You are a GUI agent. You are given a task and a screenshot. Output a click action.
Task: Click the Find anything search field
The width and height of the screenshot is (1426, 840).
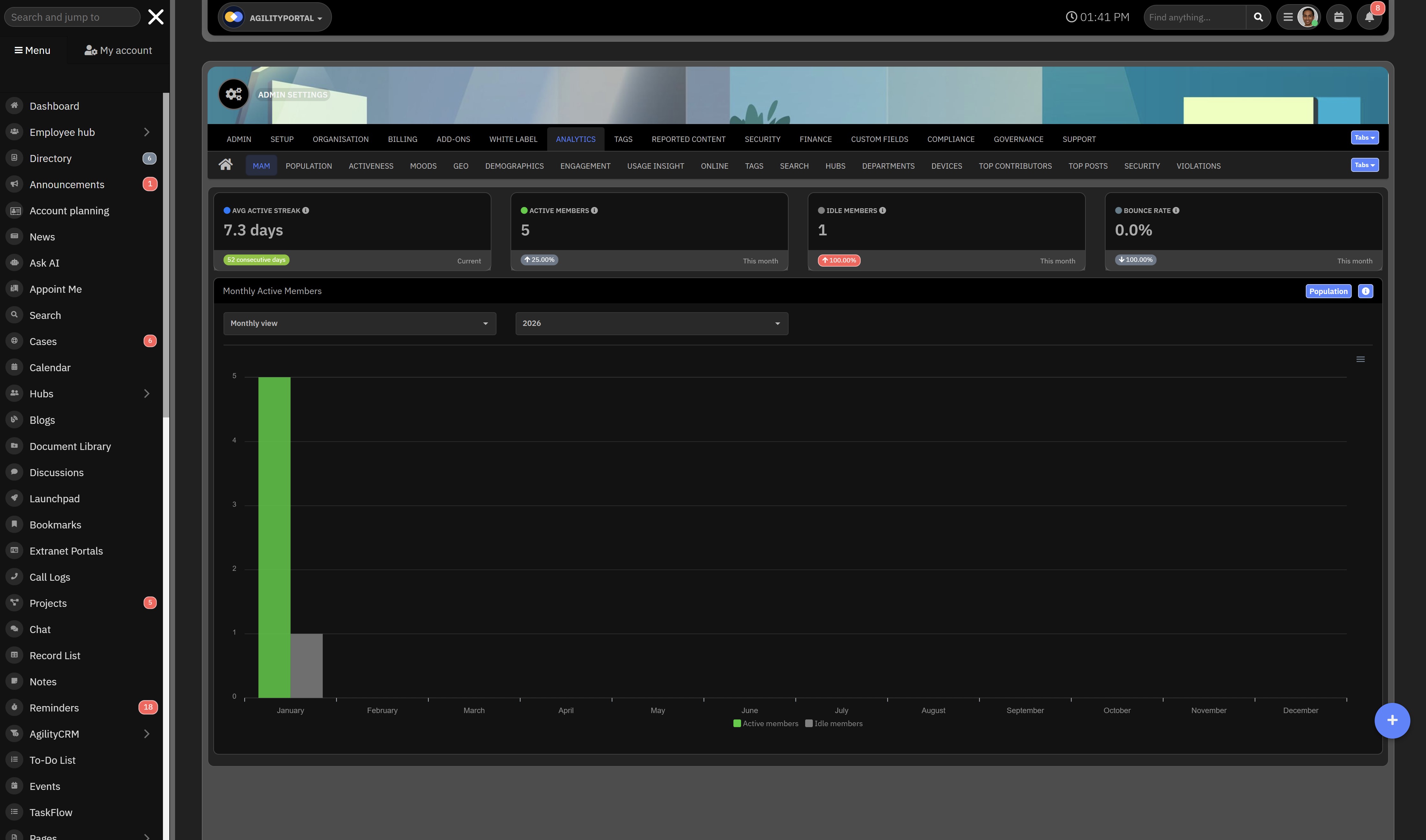click(1194, 17)
